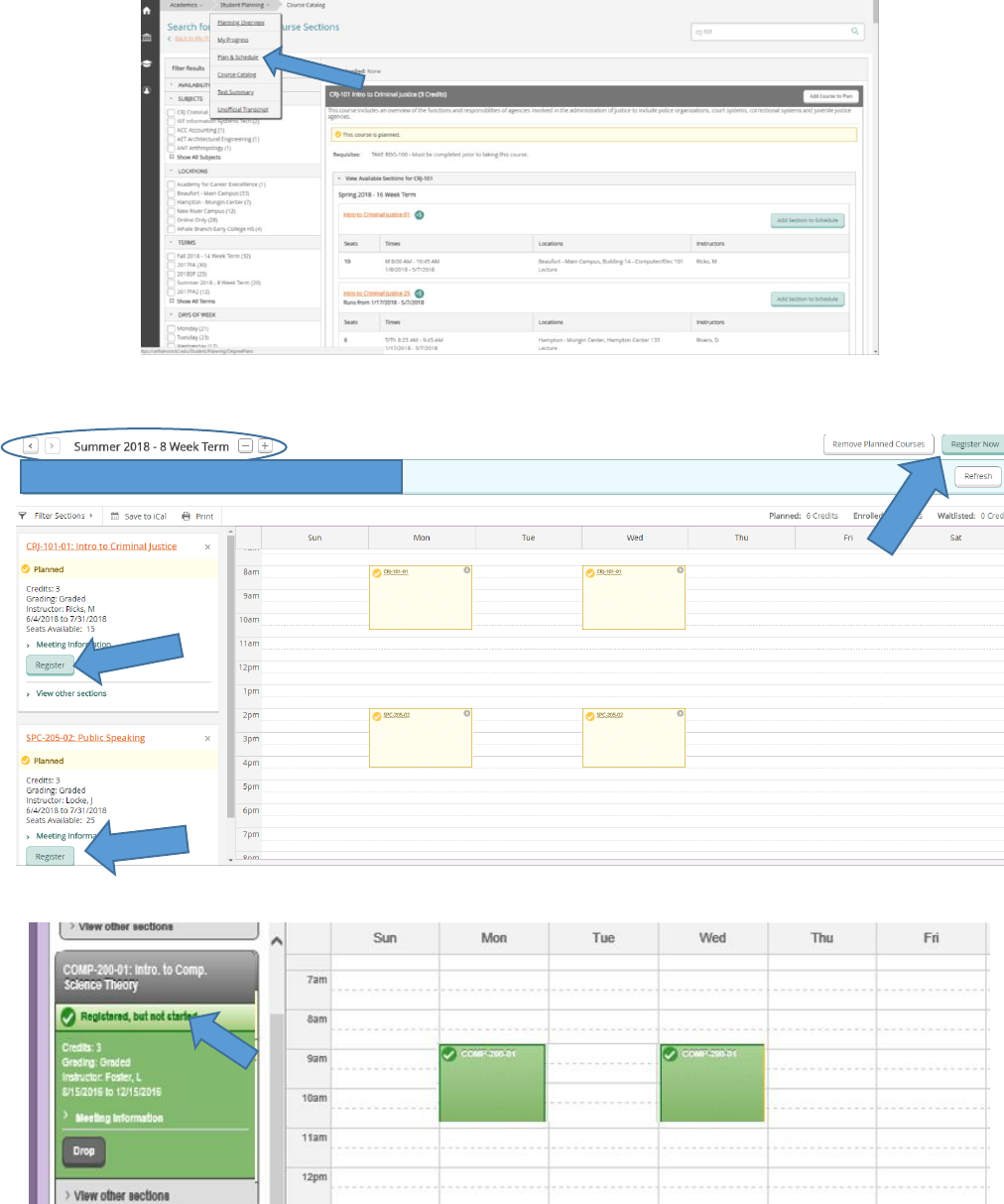The image size is (1004, 1204).
Task: Go to next term using right arrow
Action: (53, 446)
